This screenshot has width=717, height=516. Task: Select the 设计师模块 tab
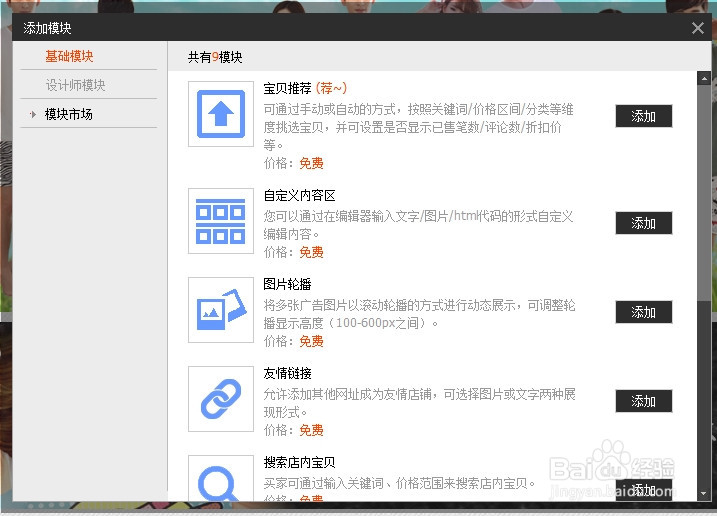(75, 85)
